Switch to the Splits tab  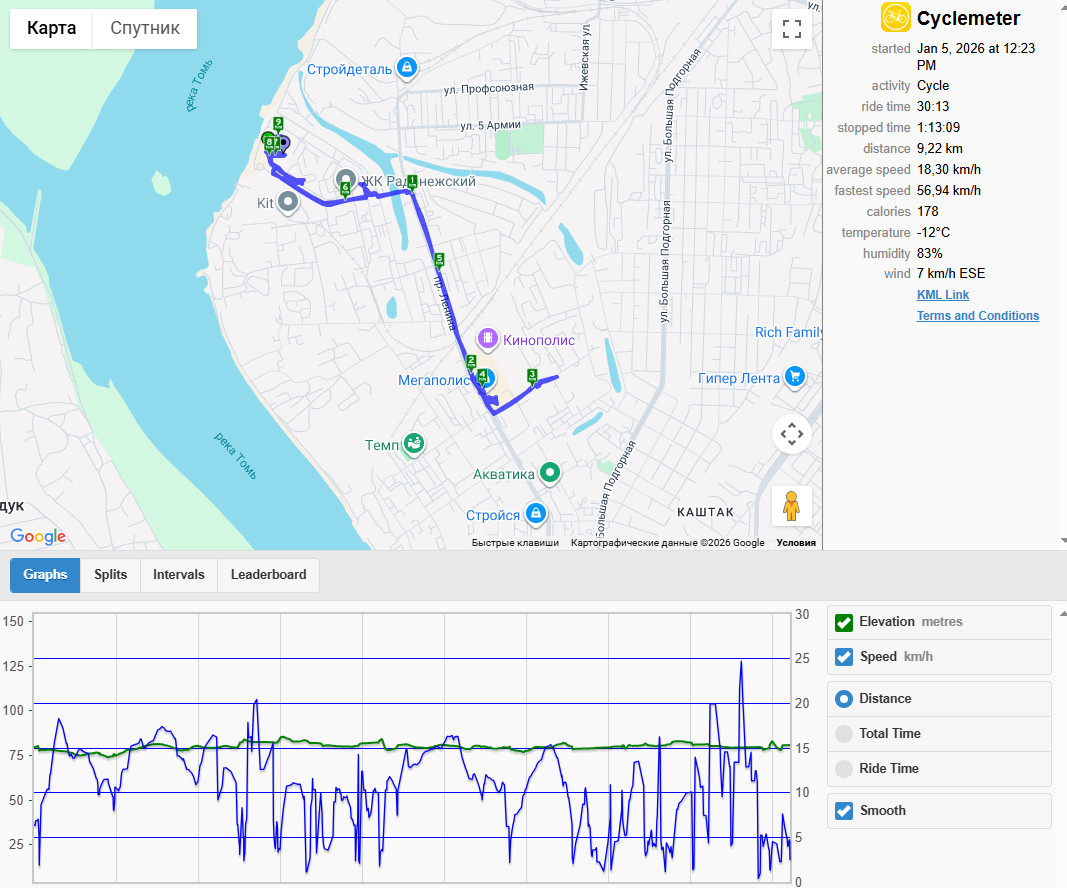pyautogui.click(x=110, y=575)
